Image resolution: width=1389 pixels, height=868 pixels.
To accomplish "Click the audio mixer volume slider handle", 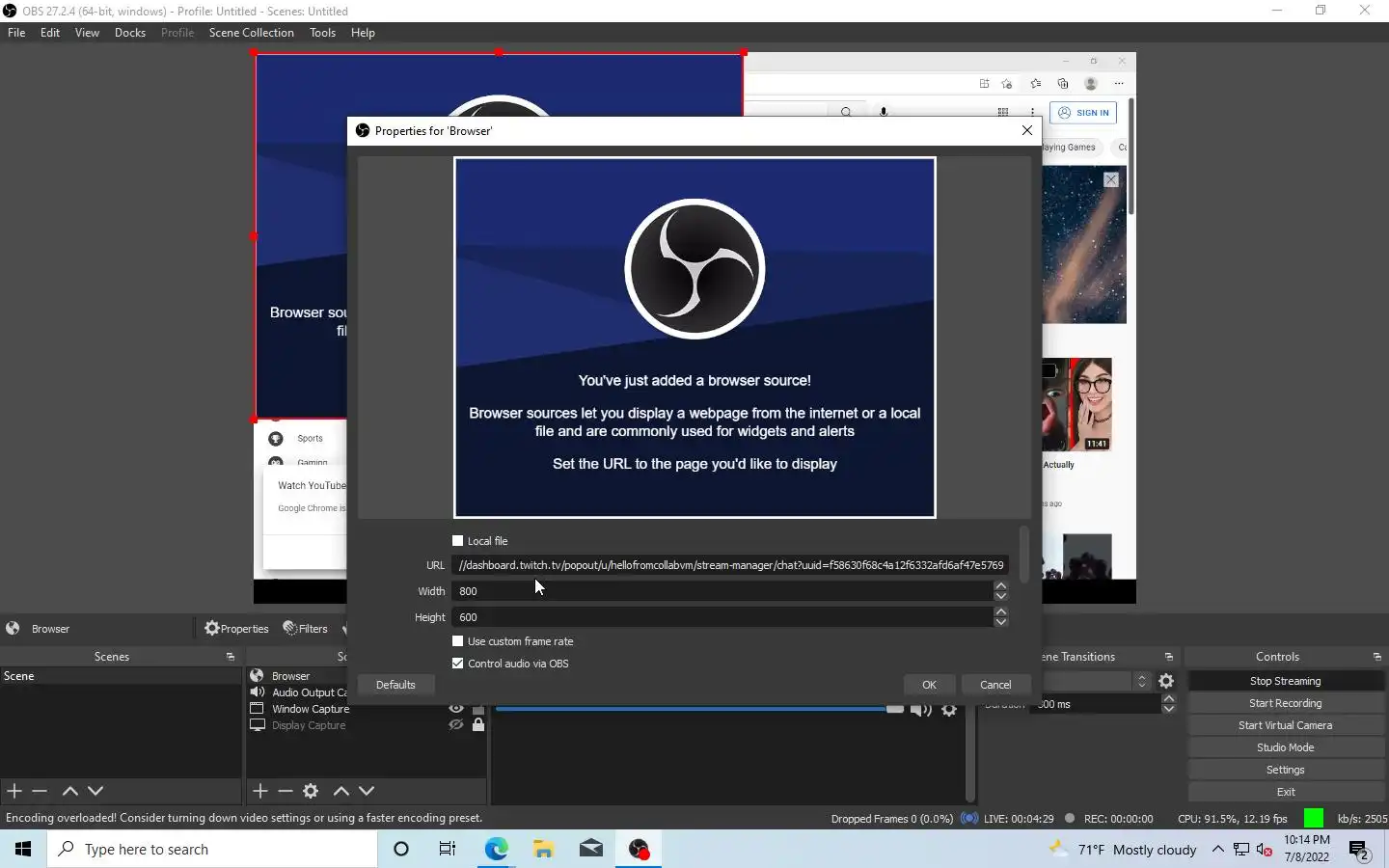I will pyautogui.click(x=895, y=710).
